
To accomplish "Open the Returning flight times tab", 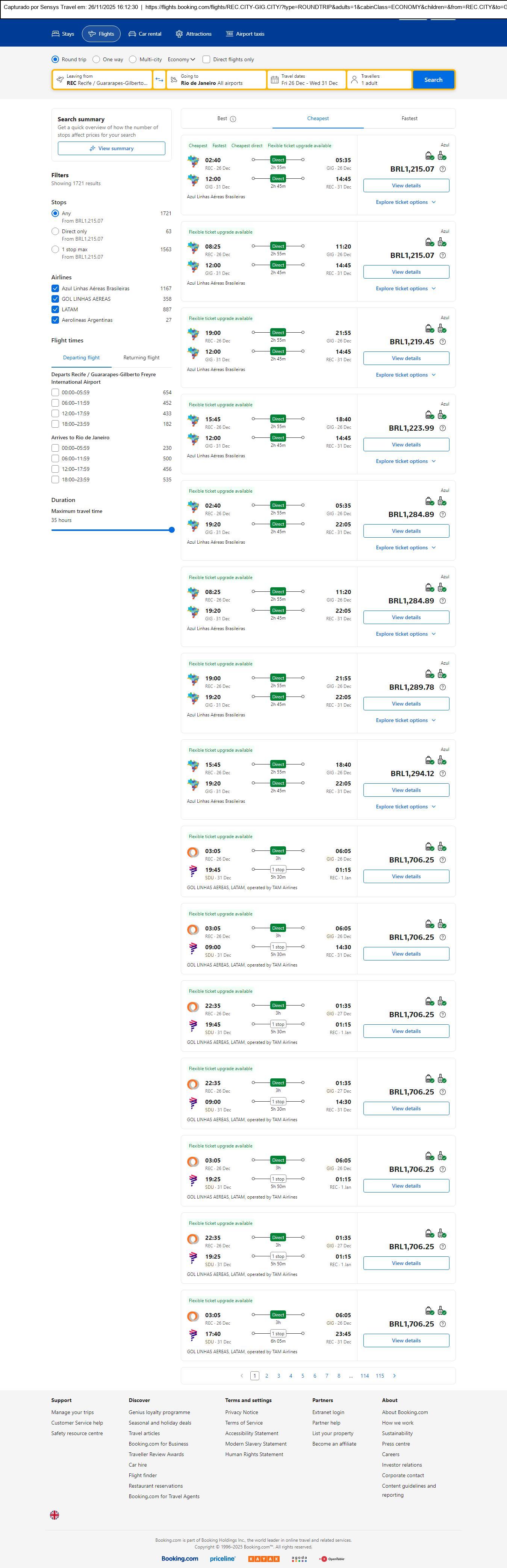I will (x=141, y=358).
